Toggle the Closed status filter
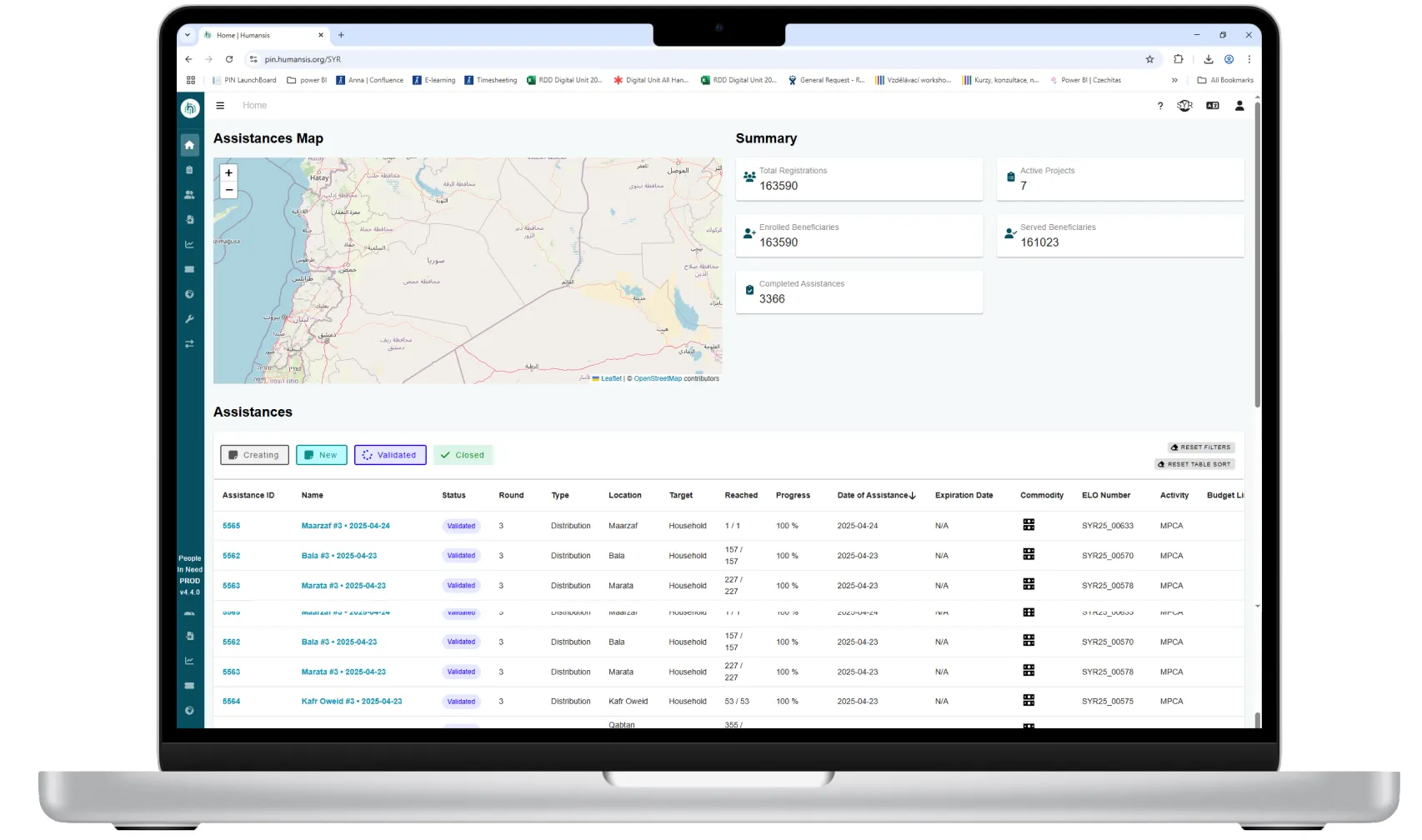 [x=463, y=455]
